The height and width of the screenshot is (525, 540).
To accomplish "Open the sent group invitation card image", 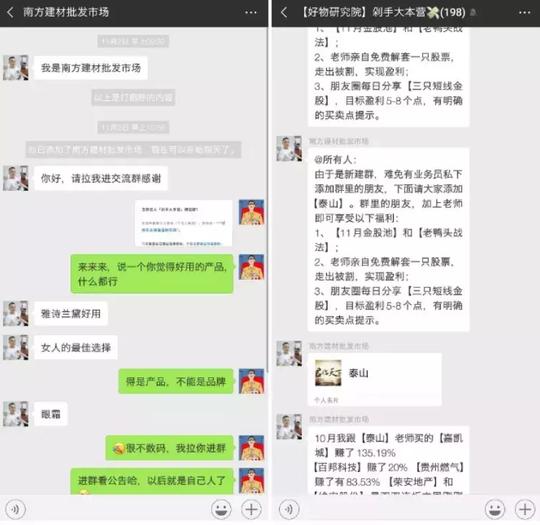I will (184, 223).
